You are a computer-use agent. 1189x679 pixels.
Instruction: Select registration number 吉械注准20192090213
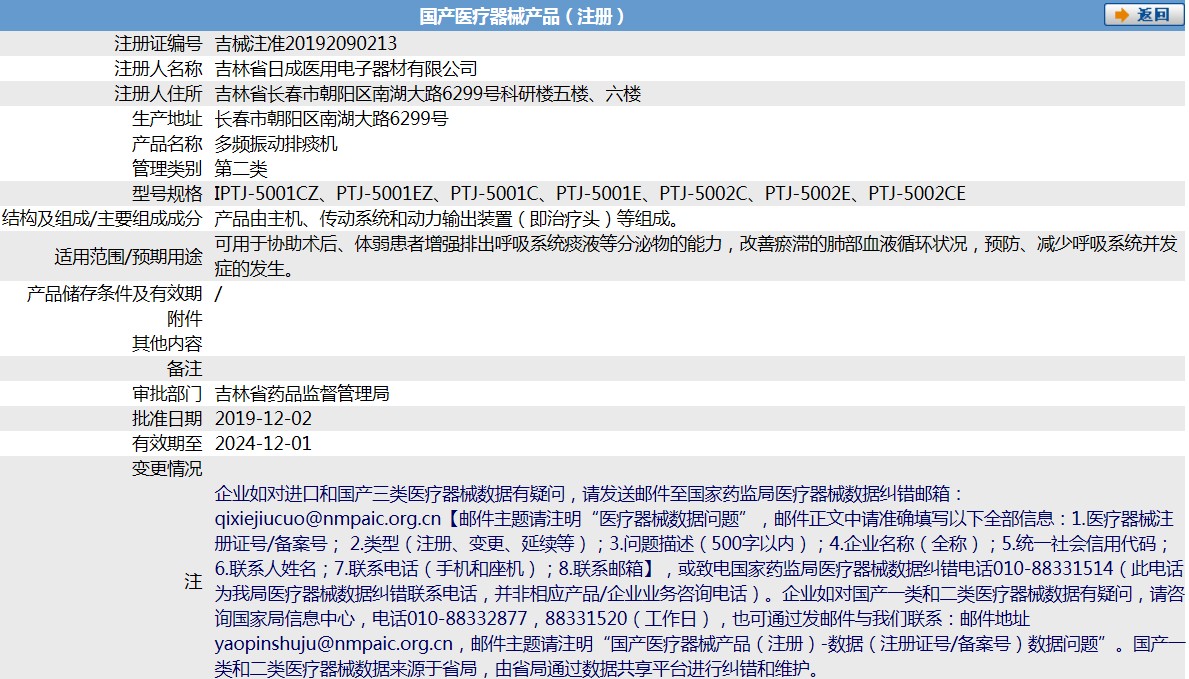click(306, 44)
